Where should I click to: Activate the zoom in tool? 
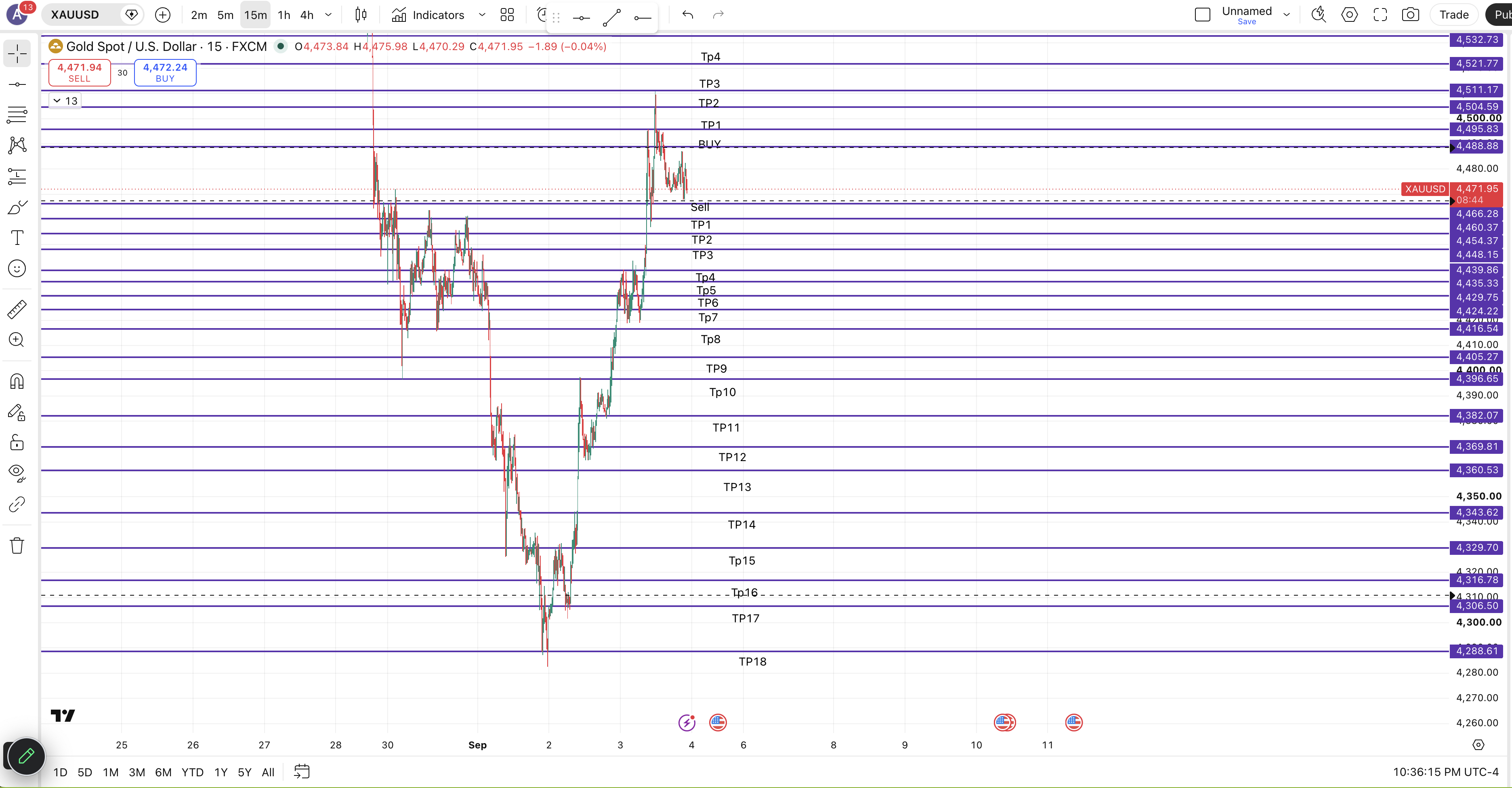pyautogui.click(x=17, y=340)
